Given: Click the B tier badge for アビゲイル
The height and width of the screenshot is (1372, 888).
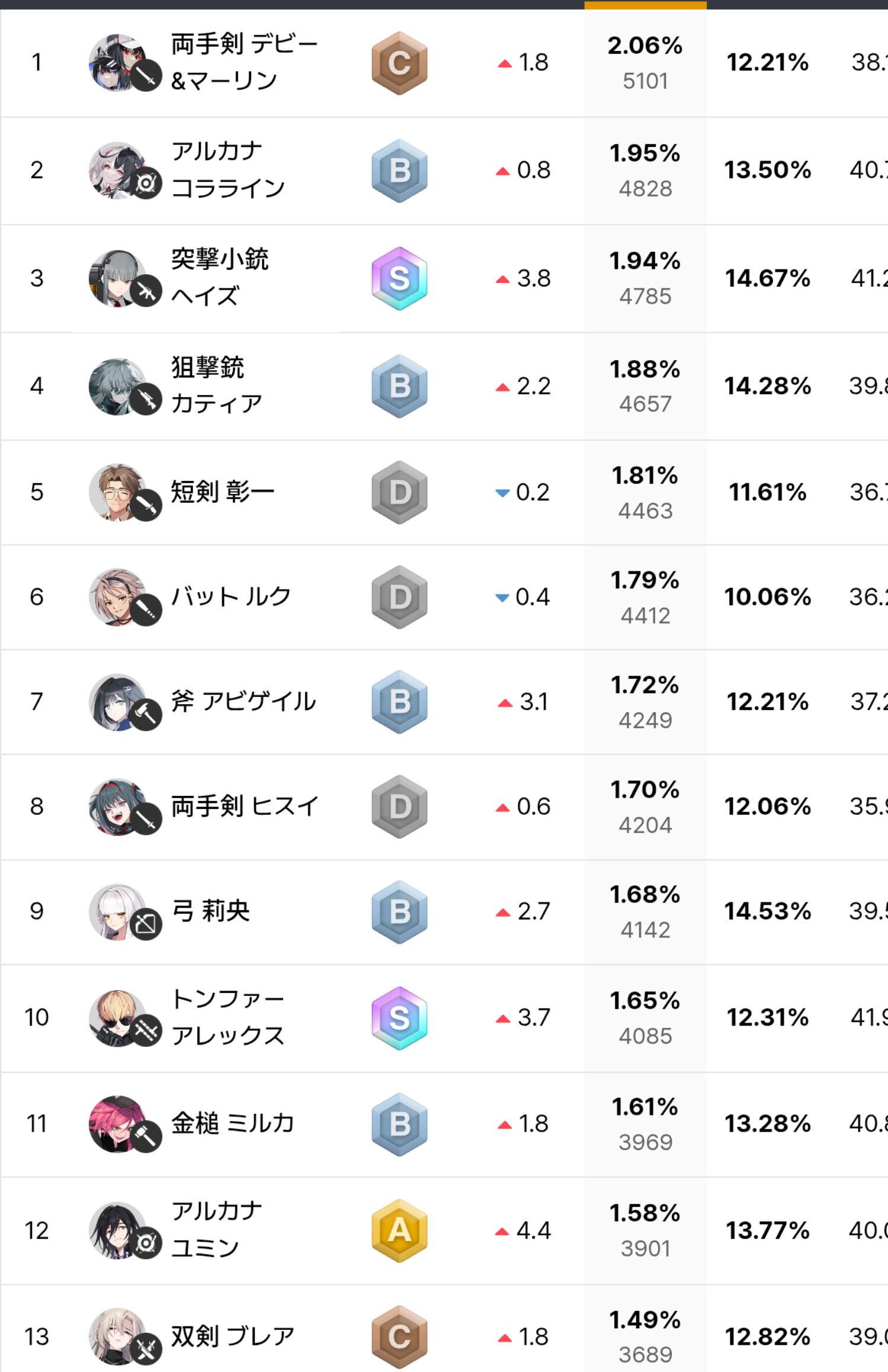Looking at the screenshot, I should (x=399, y=702).
